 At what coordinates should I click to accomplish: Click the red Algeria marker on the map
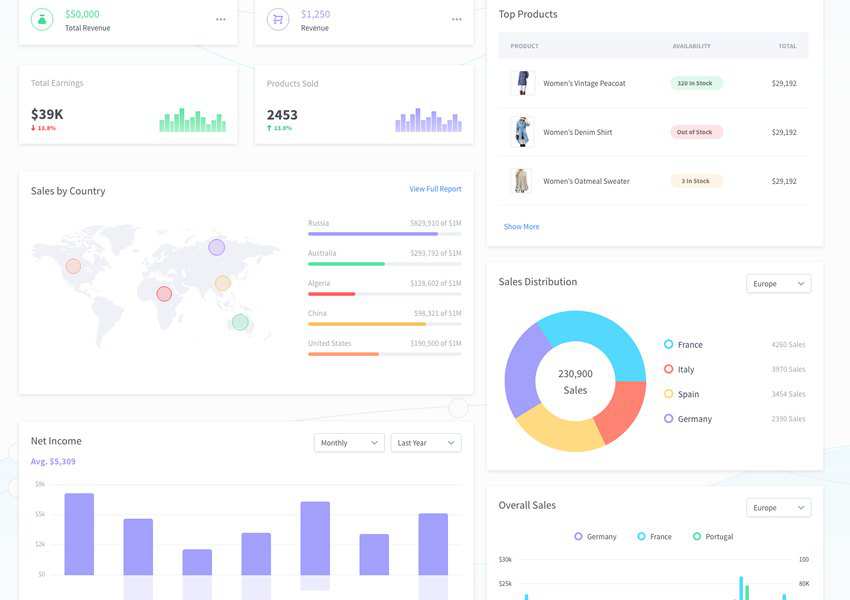pos(164,294)
